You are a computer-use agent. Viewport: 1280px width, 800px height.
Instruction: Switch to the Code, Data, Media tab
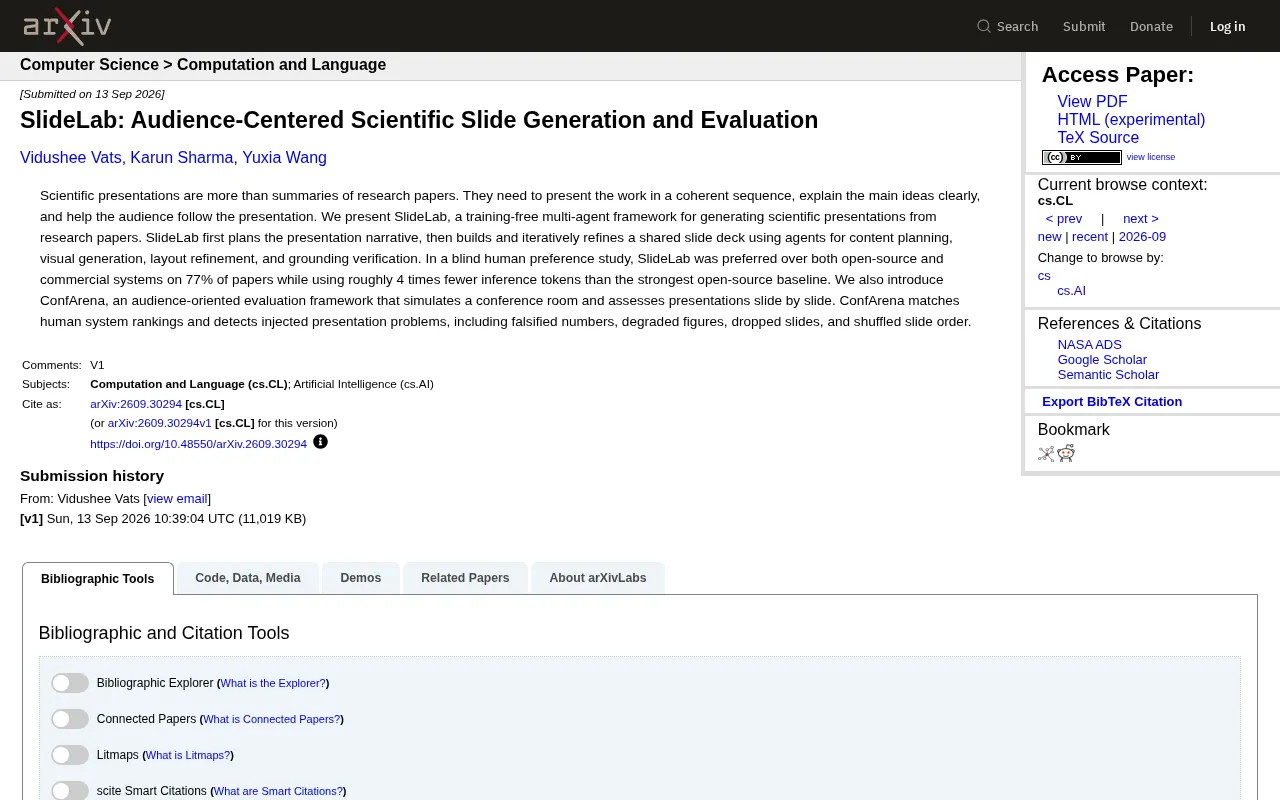[x=248, y=578]
